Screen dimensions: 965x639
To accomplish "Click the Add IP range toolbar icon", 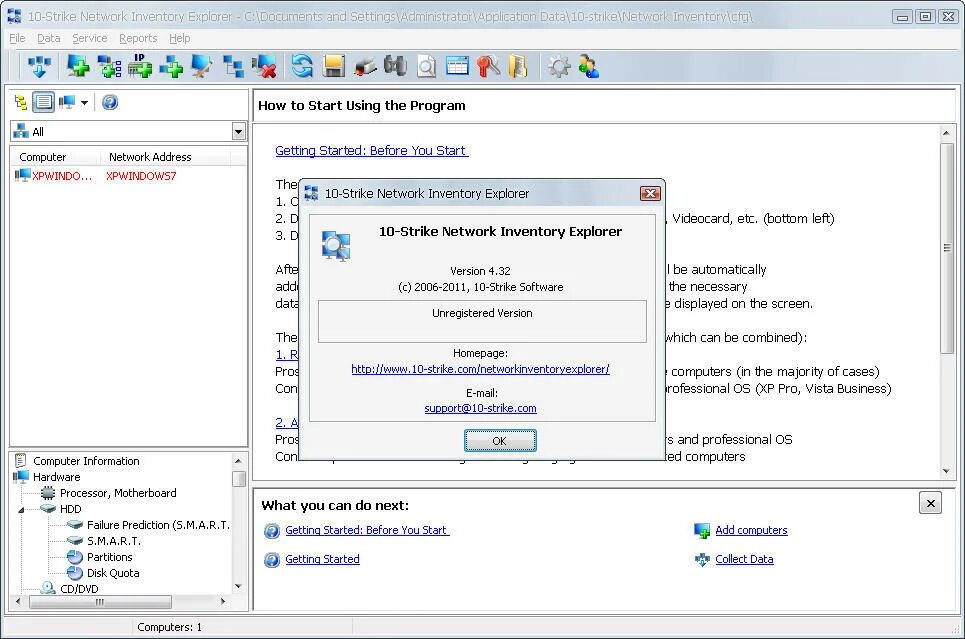I will click(x=140, y=66).
